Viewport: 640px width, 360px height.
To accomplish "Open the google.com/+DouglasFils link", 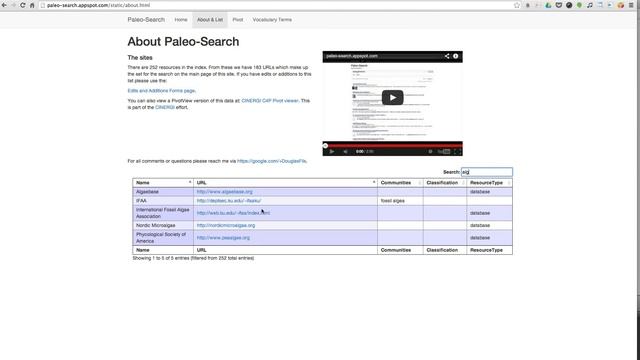I will point(271,161).
